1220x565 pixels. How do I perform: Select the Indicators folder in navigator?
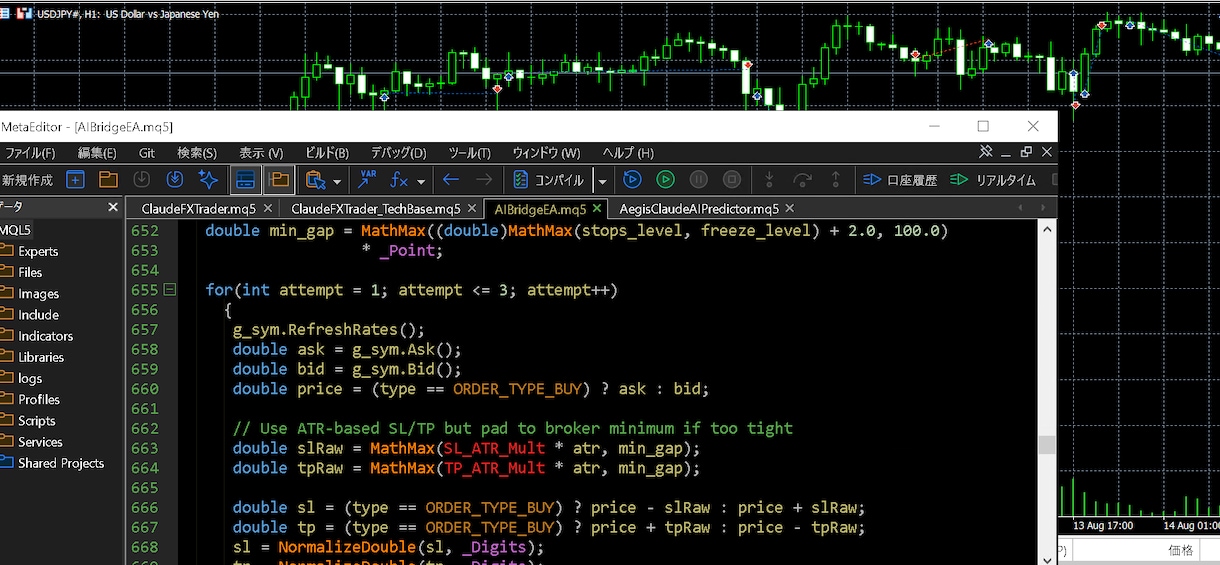(45, 336)
